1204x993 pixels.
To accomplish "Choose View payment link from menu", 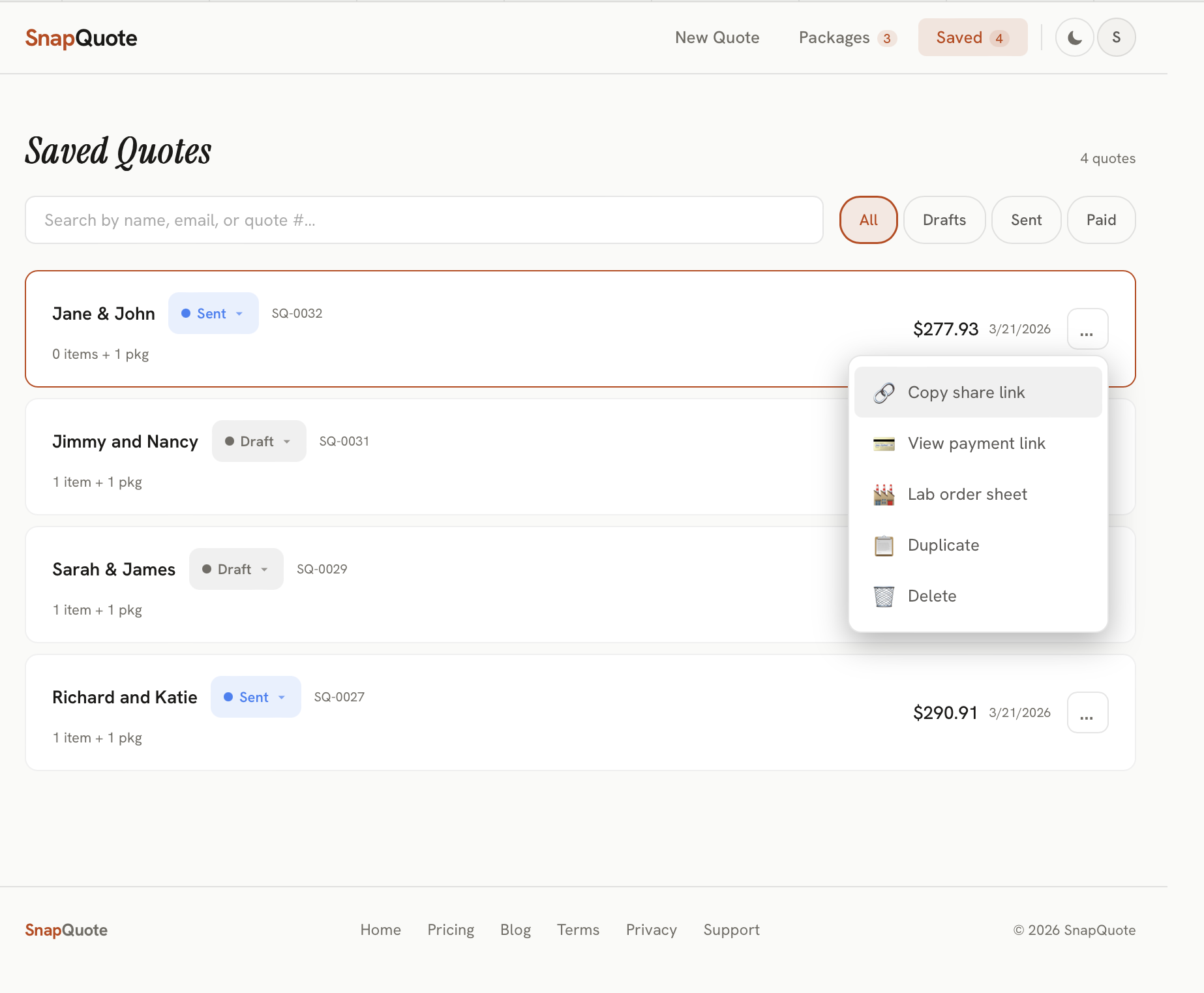I will click(x=978, y=443).
